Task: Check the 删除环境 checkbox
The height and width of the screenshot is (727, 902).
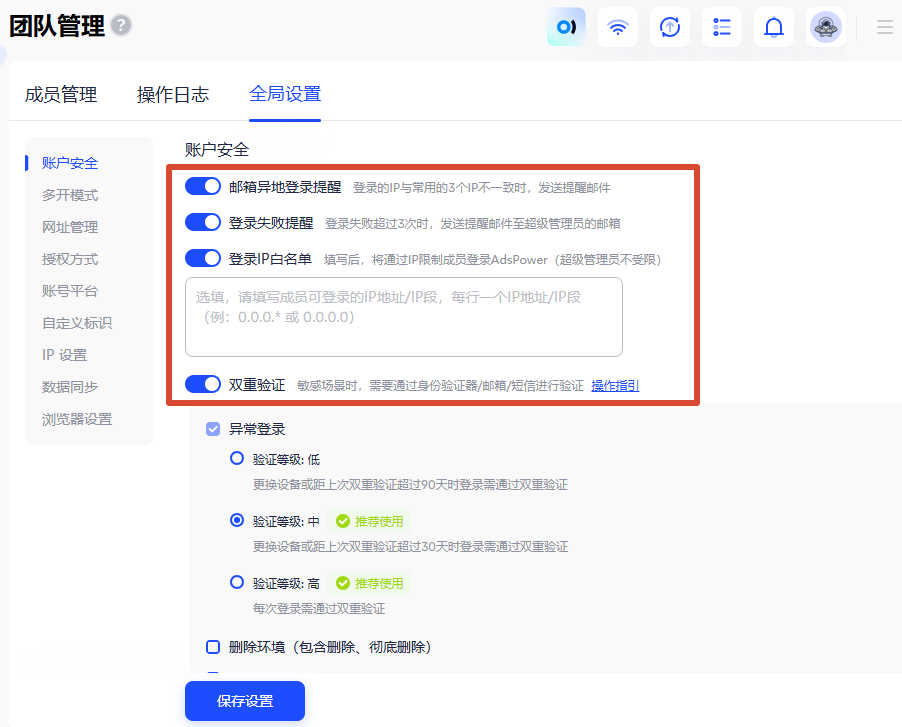Action: point(213,647)
